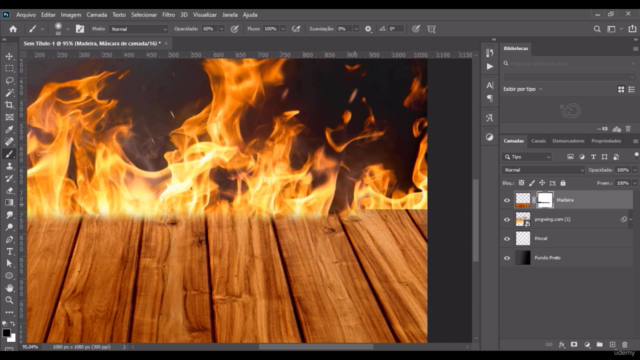Select the Lasso tool
Image resolution: width=640 pixels, height=360 pixels.
[x=9, y=81]
